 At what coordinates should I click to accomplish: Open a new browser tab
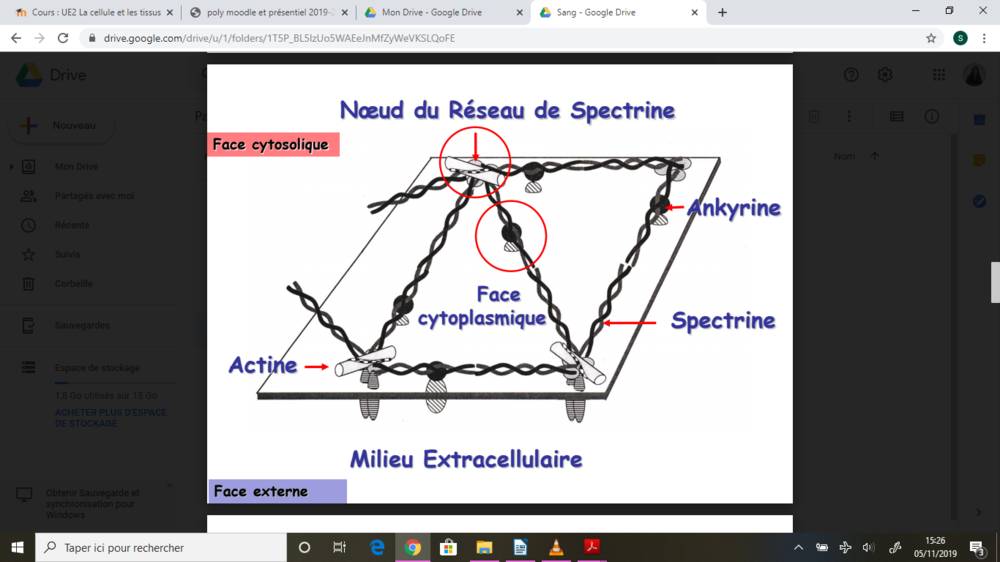tap(722, 12)
